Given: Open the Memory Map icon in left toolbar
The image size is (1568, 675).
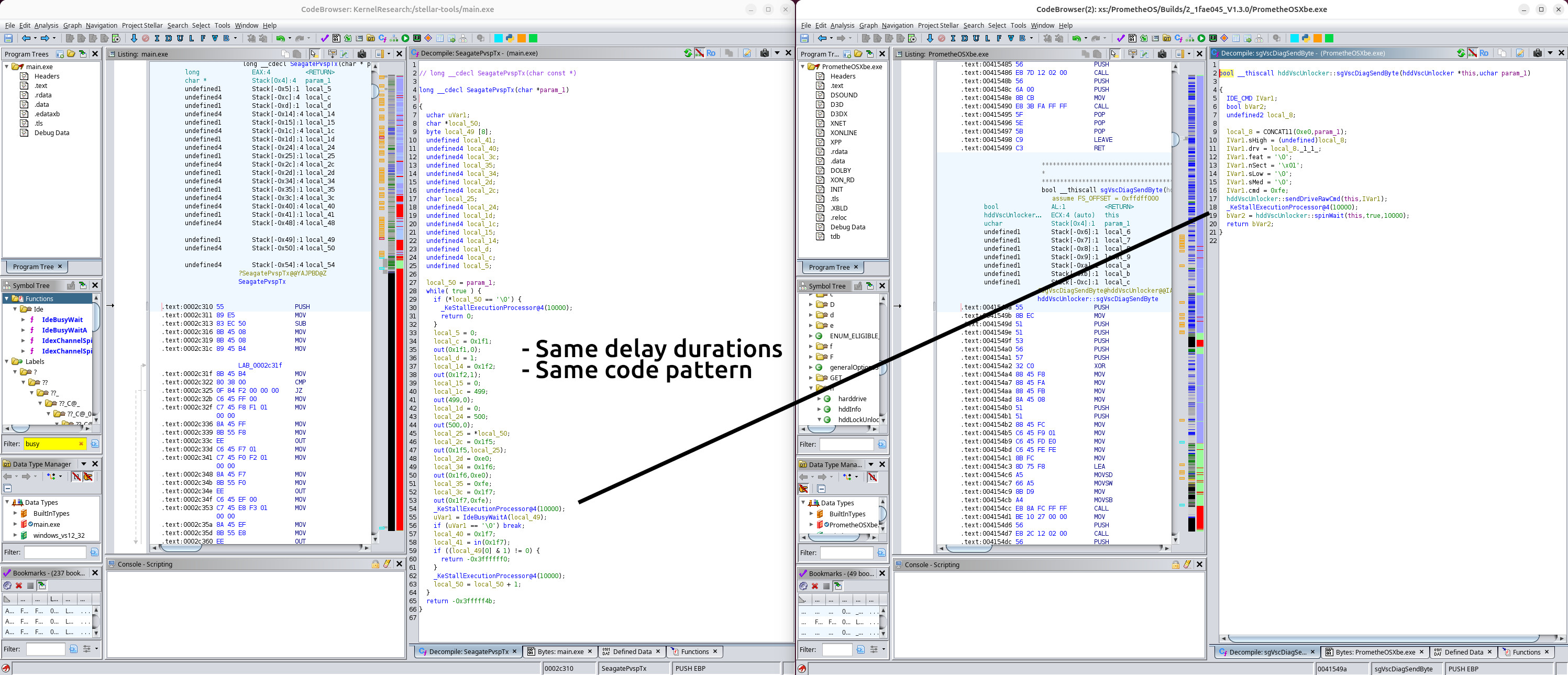Looking at the screenshot, I should pos(417,38).
